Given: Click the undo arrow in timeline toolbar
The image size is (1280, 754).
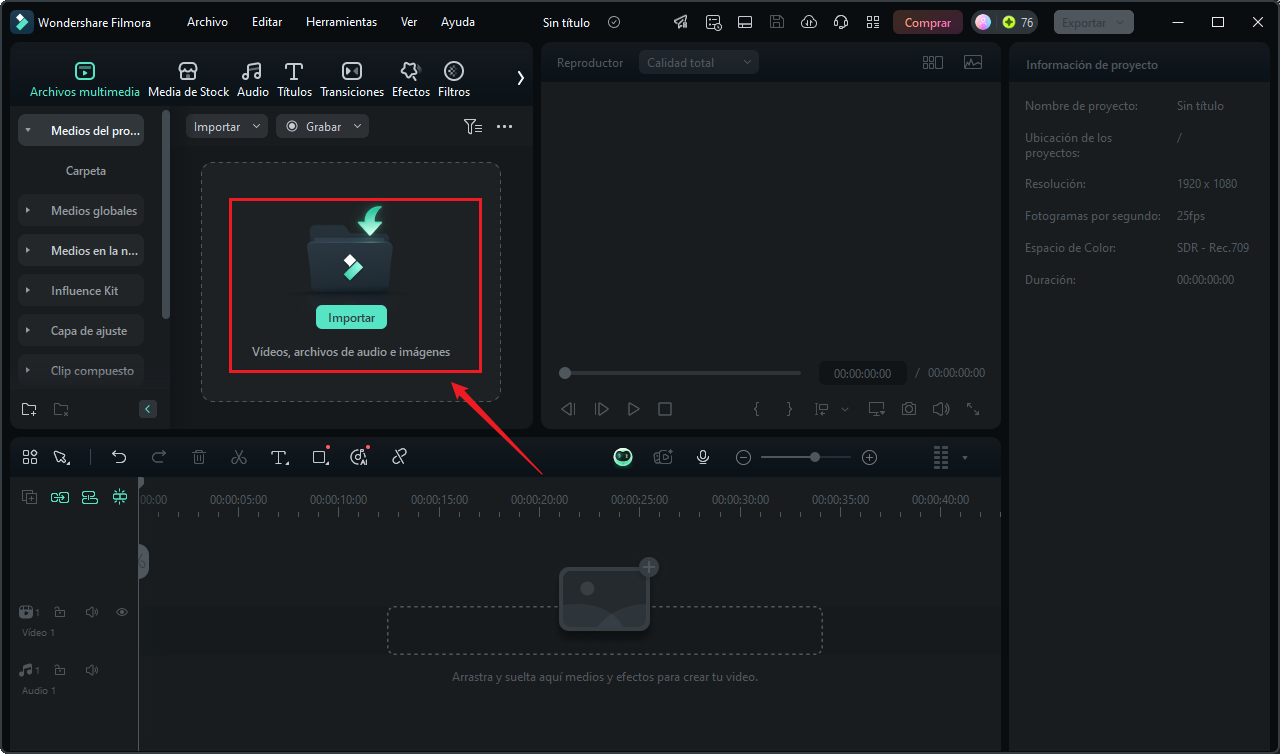Looking at the screenshot, I should 119,457.
